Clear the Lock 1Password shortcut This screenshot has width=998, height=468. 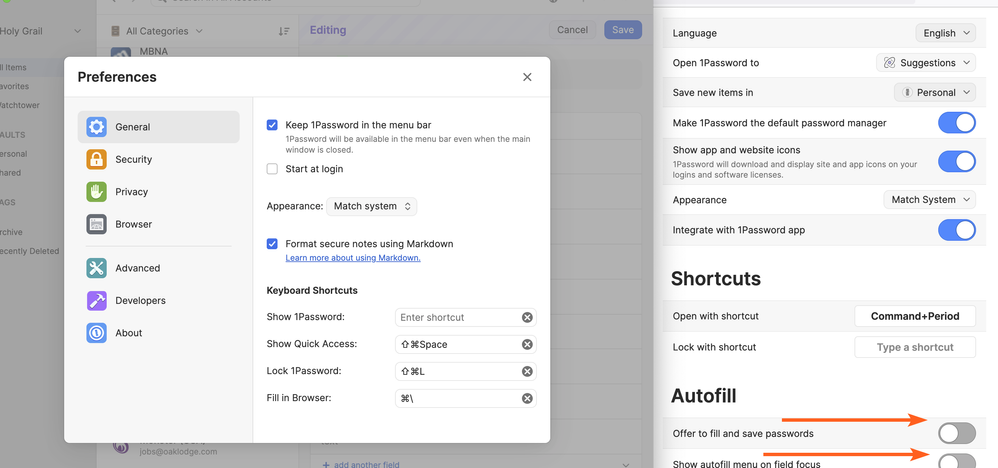pos(527,371)
